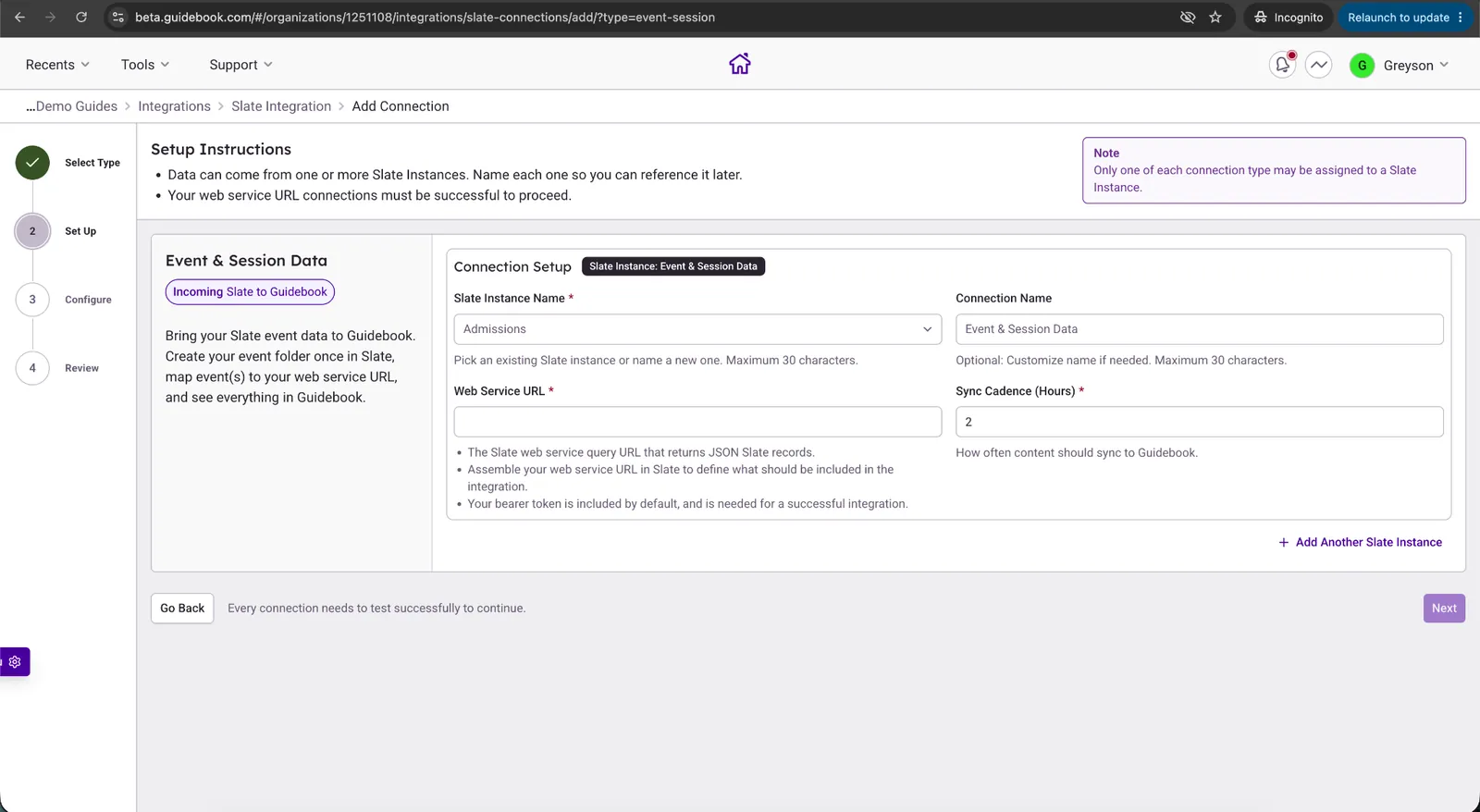Expand the Support menu
The width and height of the screenshot is (1480, 812).
[240, 65]
